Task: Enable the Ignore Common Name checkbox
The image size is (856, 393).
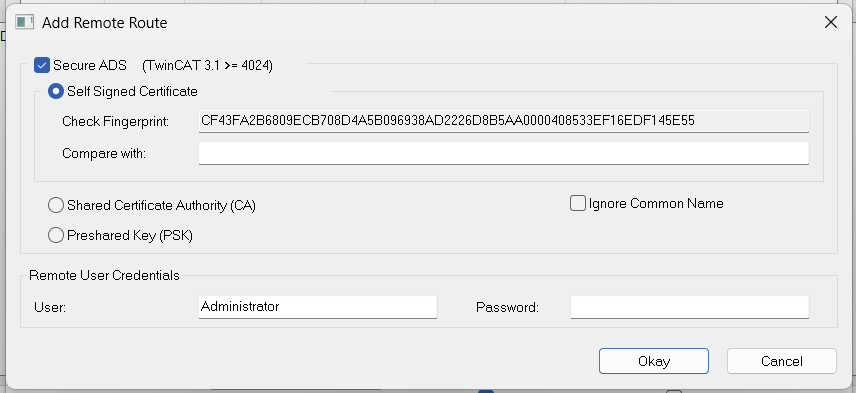Action: [x=578, y=204]
